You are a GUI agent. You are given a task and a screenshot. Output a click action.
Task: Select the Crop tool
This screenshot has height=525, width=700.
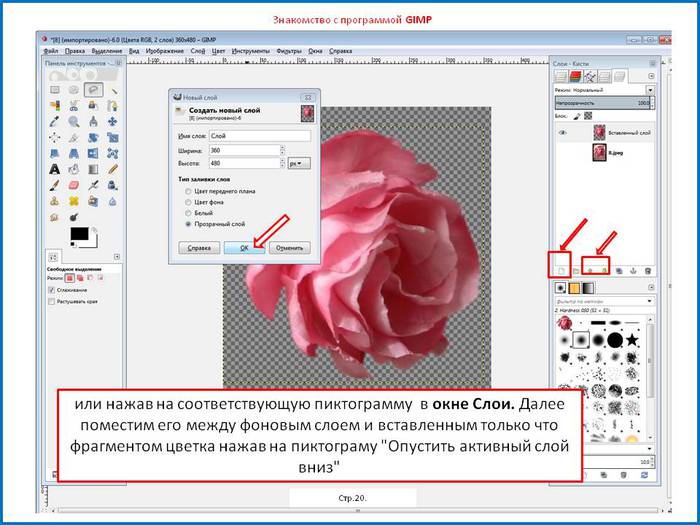[74, 138]
